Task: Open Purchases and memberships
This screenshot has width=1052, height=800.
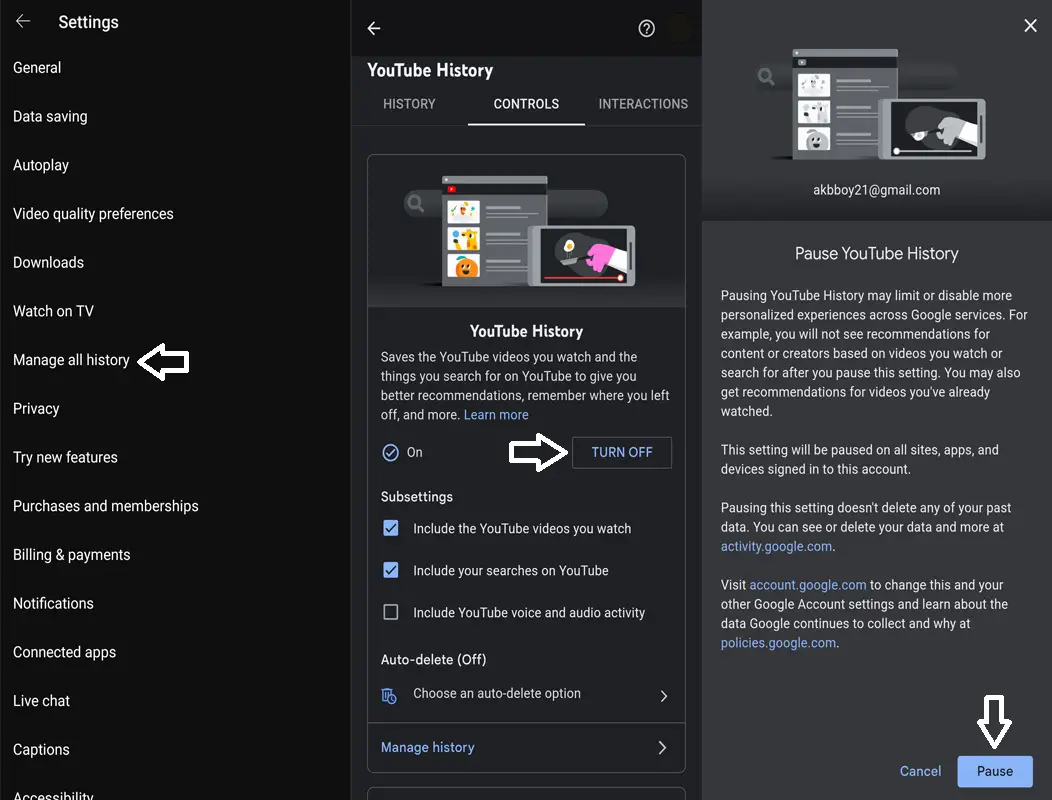Action: (106, 506)
